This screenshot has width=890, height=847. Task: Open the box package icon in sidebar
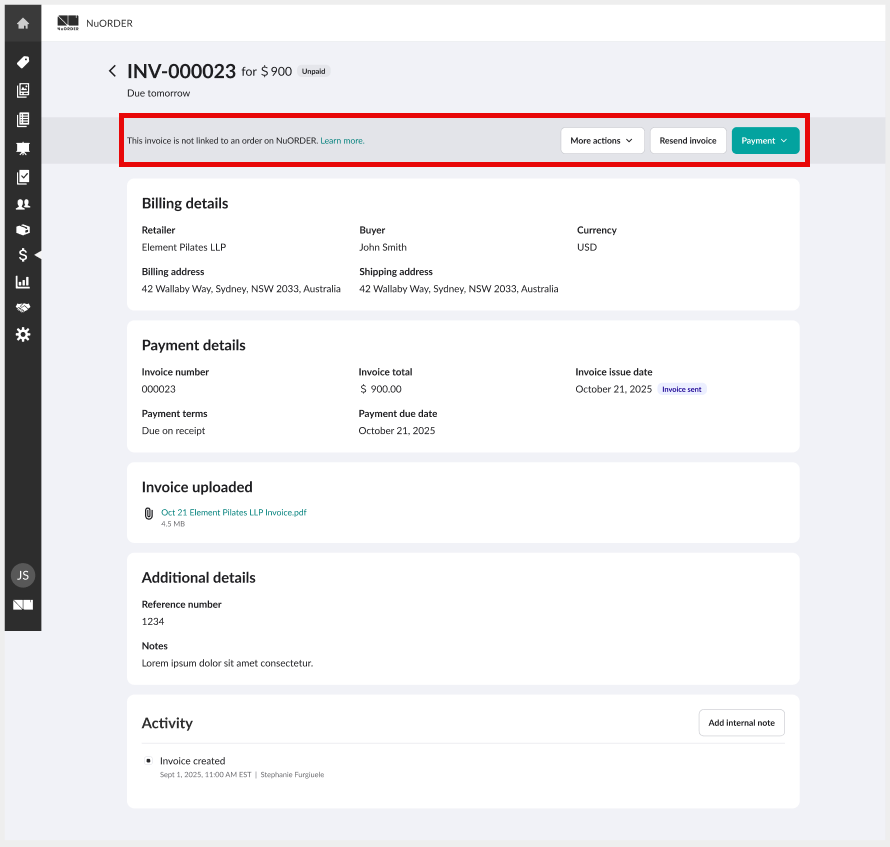(23, 230)
